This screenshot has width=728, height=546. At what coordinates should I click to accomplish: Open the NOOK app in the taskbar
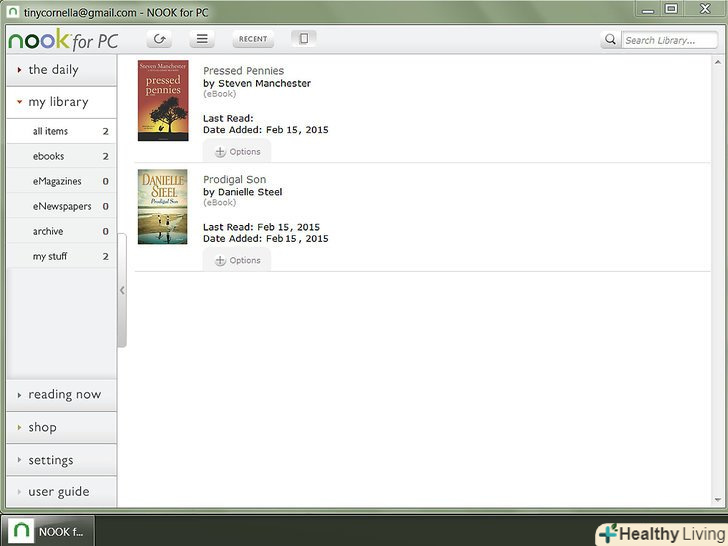(x=47, y=531)
